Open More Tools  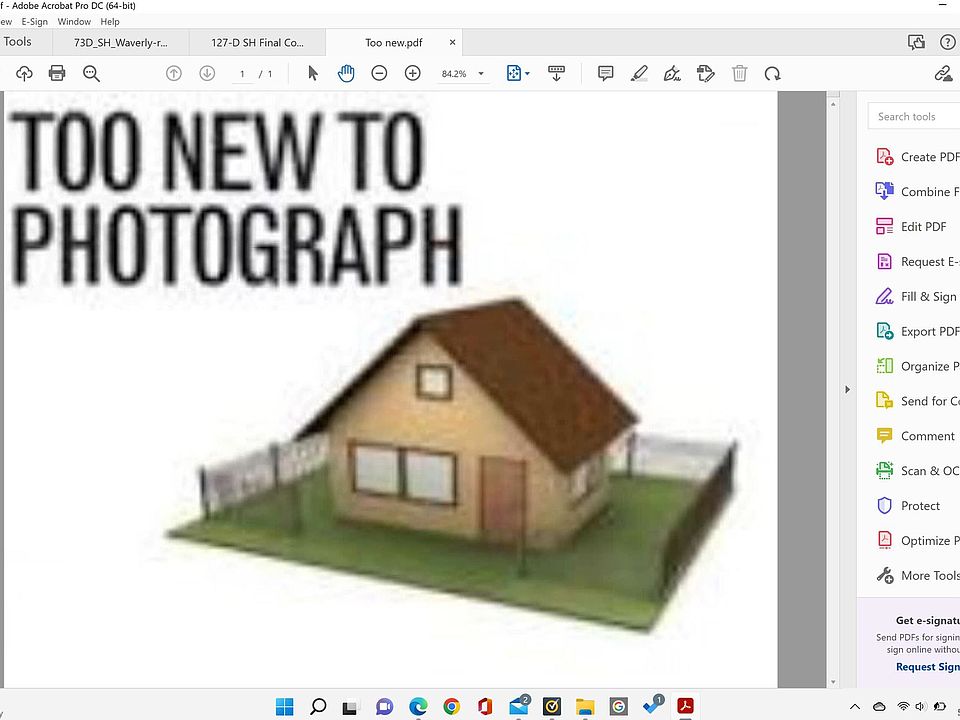point(917,576)
